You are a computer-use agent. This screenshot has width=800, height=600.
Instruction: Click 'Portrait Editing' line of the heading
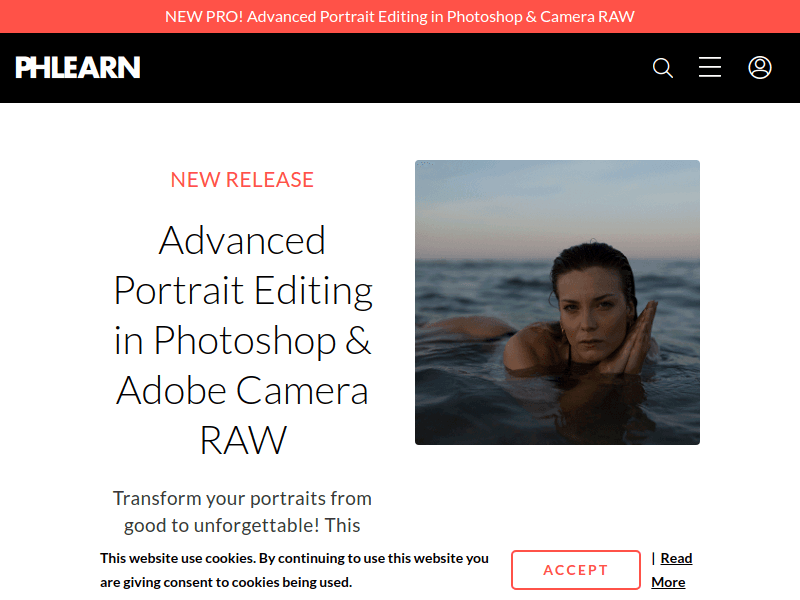click(243, 291)
